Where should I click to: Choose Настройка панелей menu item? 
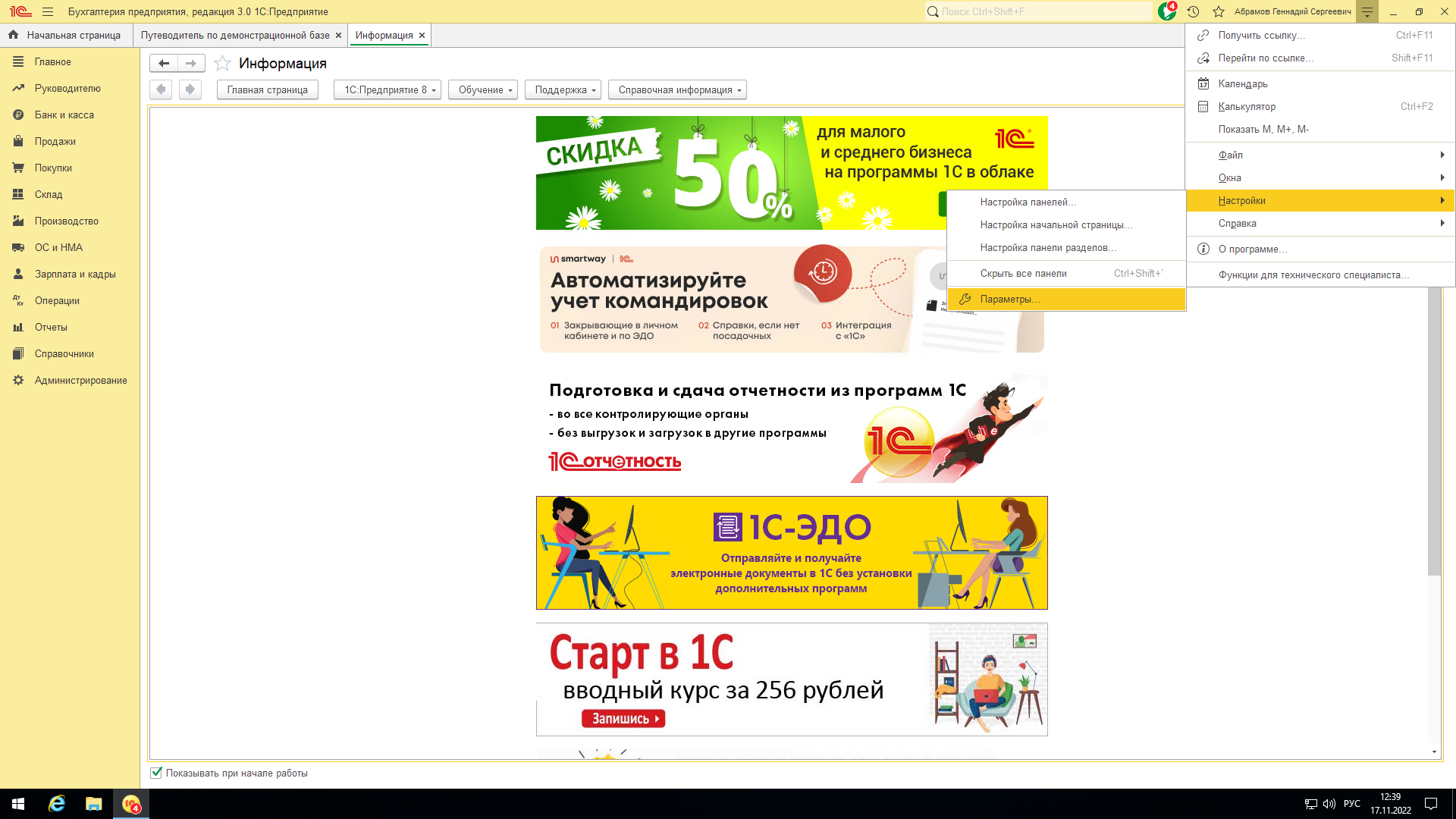[x=1066, y=202]
